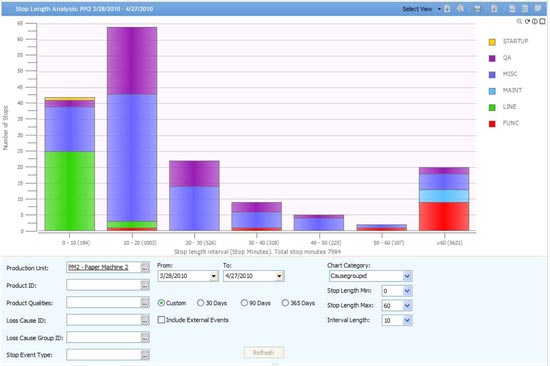
Task: Click the PM2 - Paper Machine 2 link
Action: (98, 267)
